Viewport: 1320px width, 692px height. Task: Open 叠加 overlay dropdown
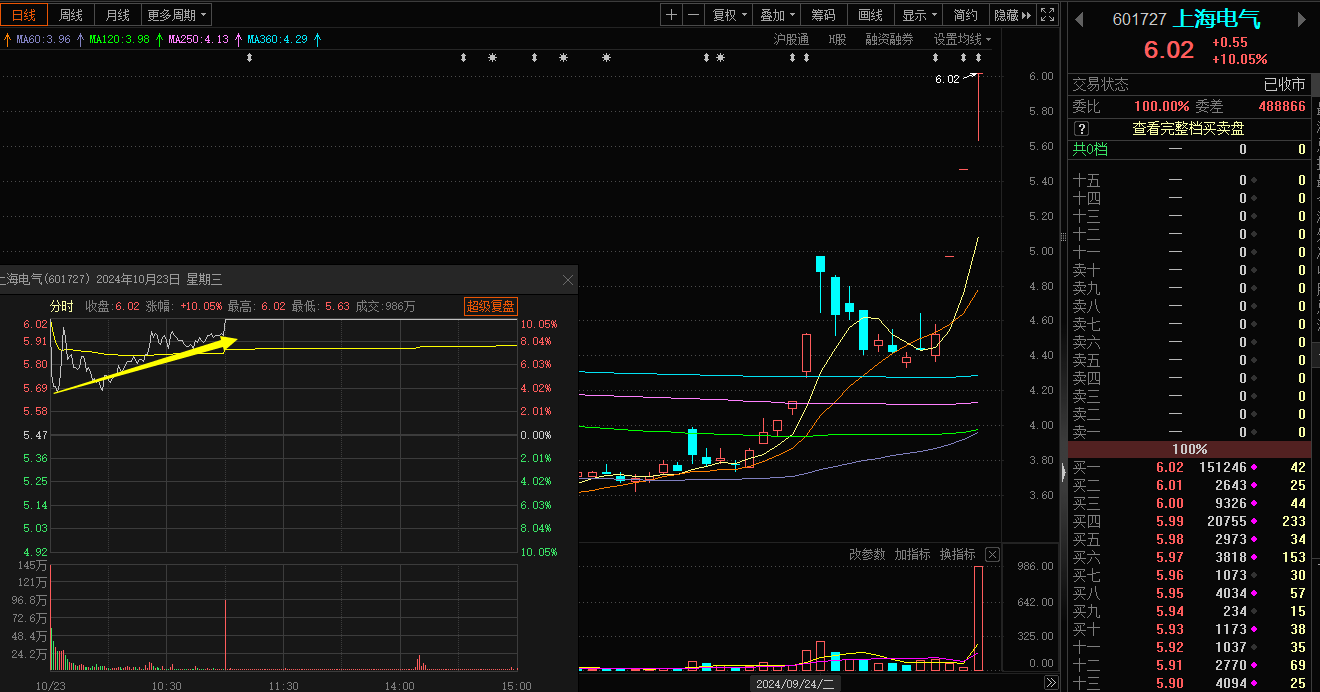[x=777, y=15]
